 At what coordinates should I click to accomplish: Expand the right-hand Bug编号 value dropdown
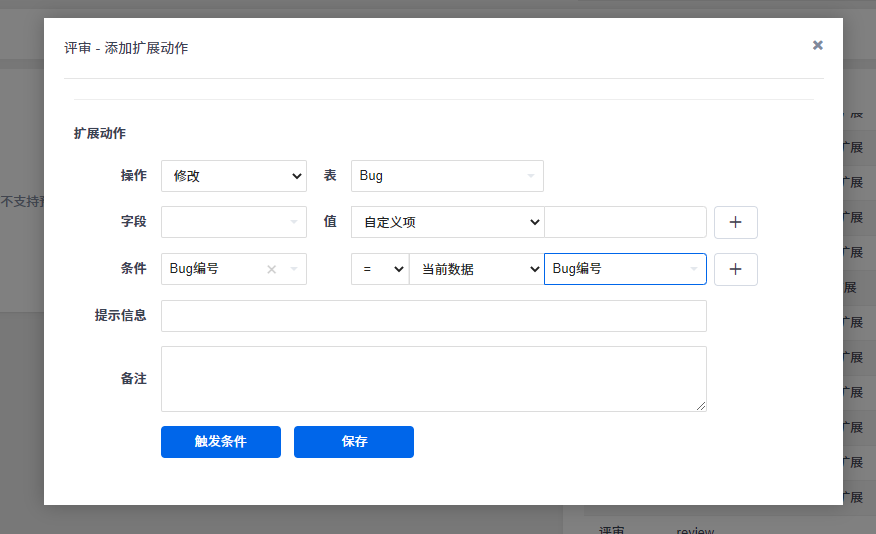click(x=625, y=269)
